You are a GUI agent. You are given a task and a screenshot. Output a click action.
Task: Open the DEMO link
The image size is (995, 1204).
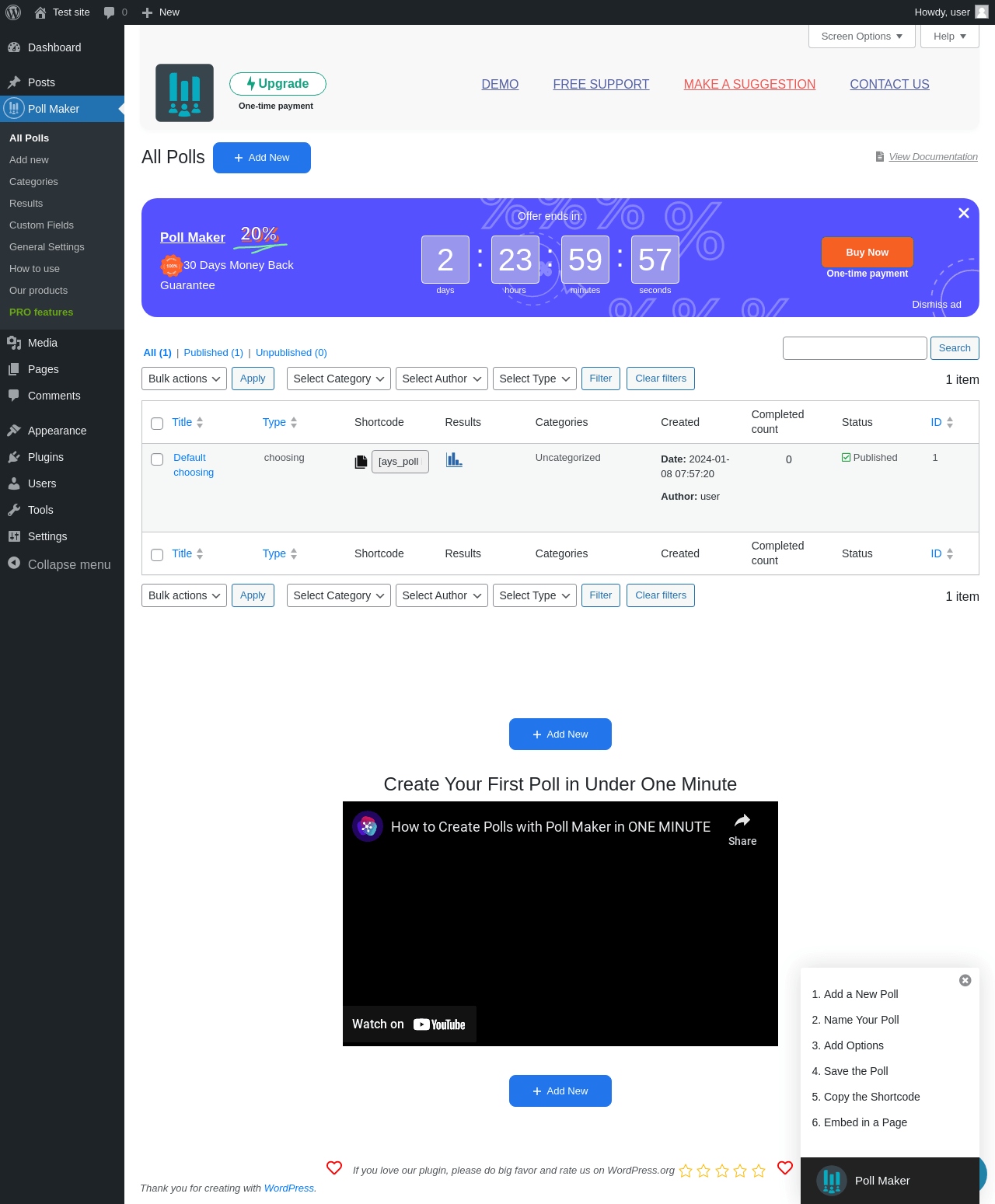[x=500, y=84]
